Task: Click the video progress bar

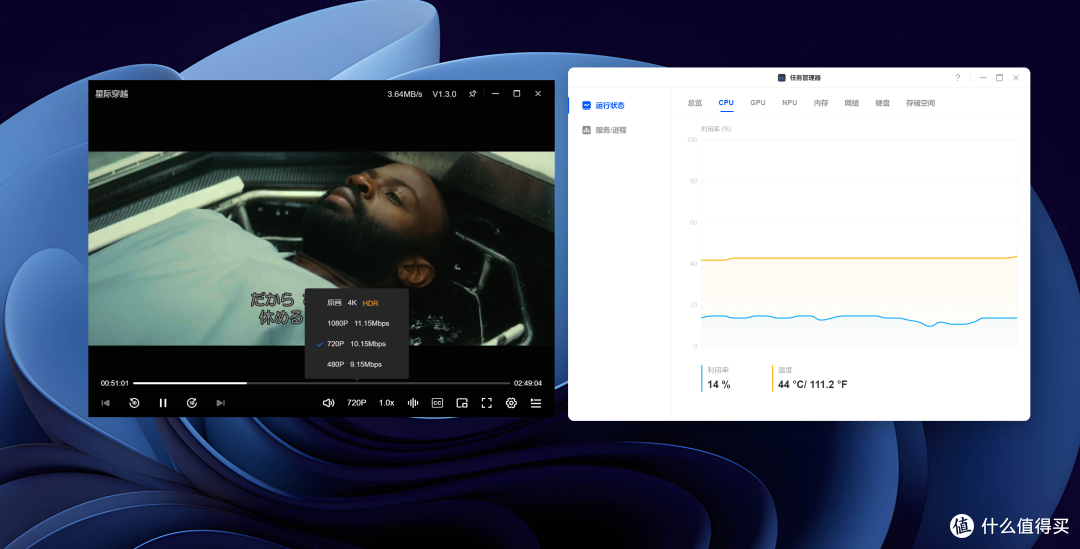Action: click(x=322, y=383)
